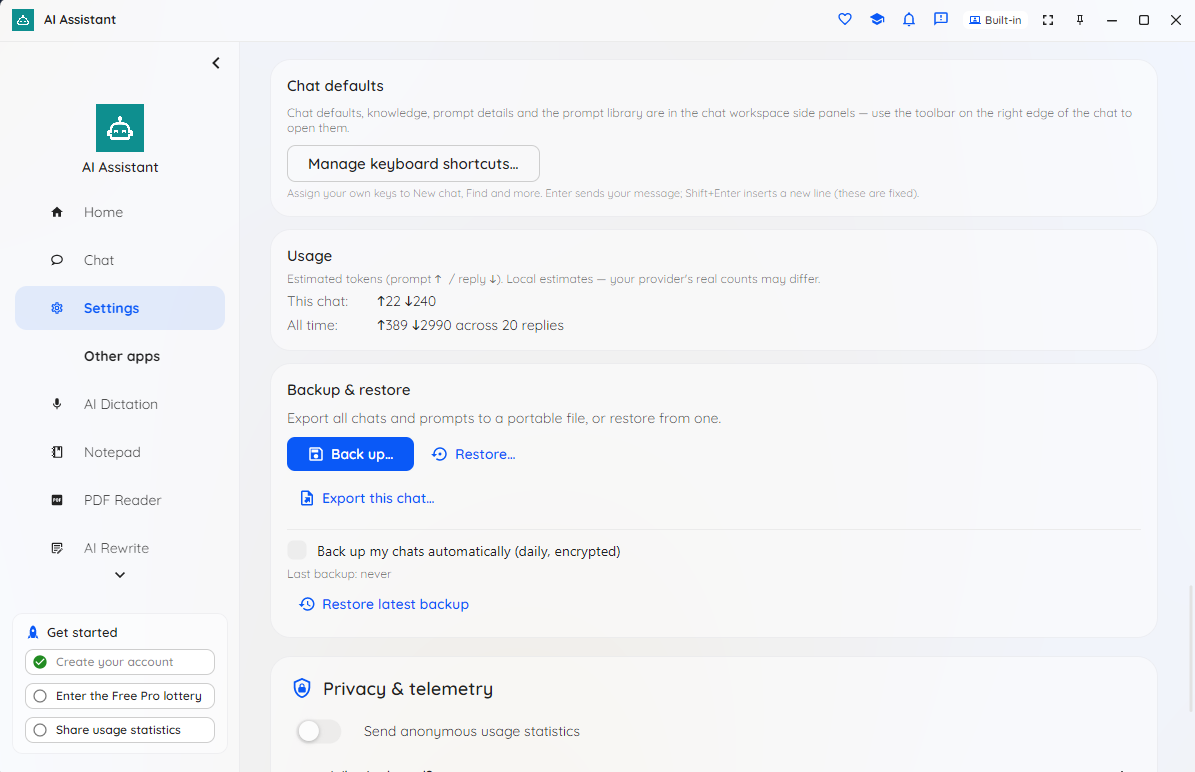
Task: Collapse the sidebar with back chevron
Action: 216,63
